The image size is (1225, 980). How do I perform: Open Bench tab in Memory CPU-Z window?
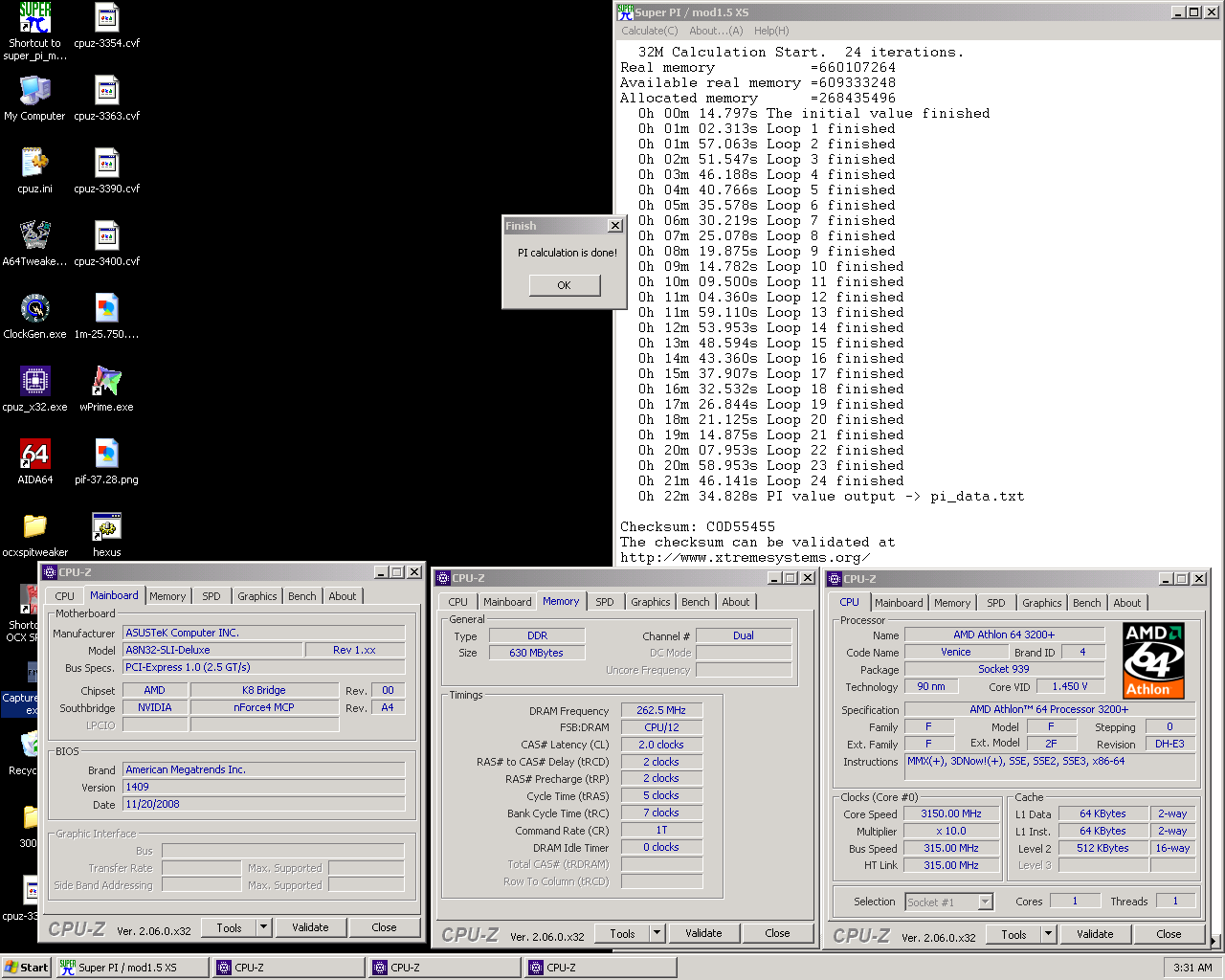(696, 602)
